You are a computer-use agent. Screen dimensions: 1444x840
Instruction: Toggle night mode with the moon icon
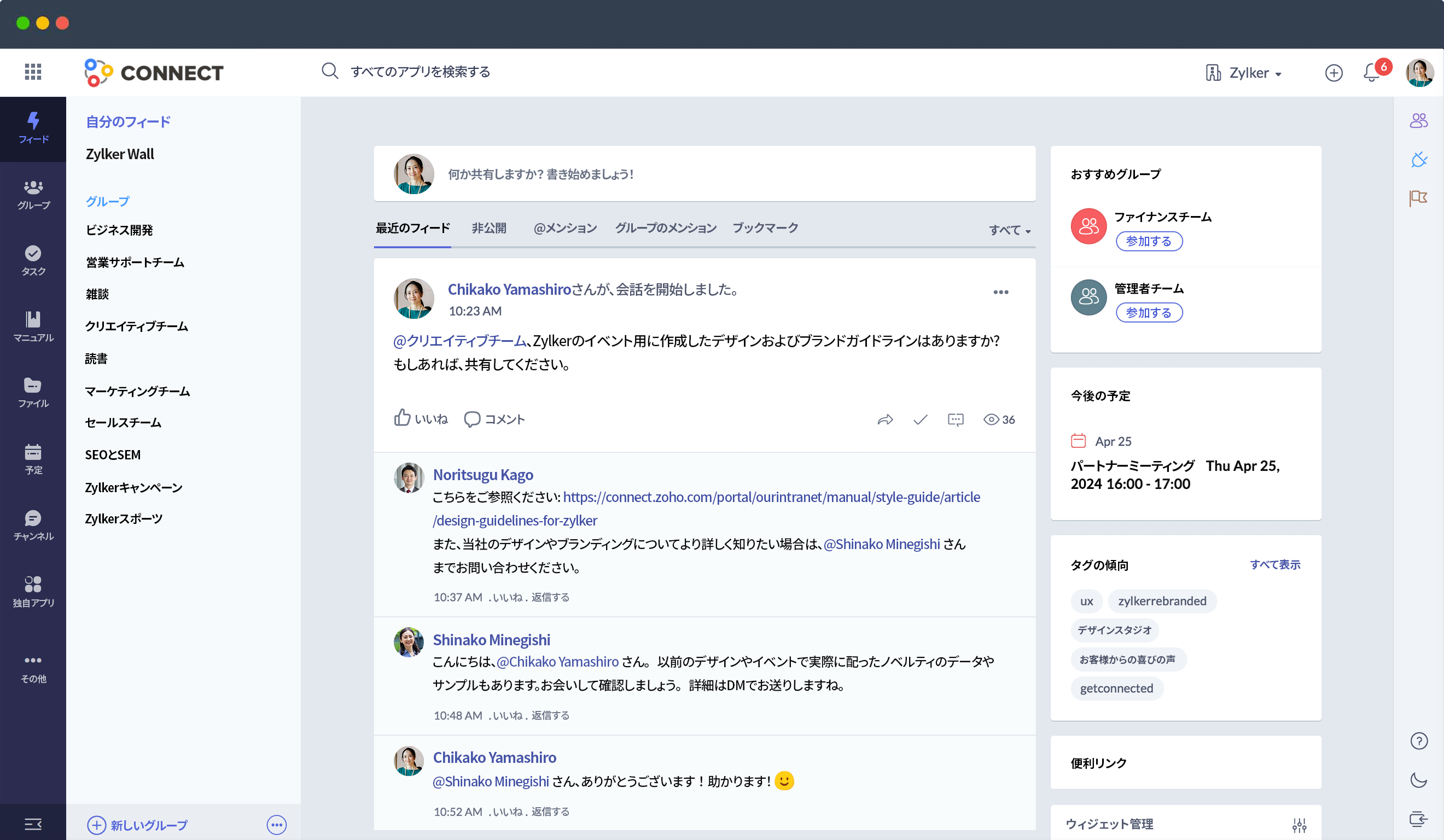click(1418, 779)
